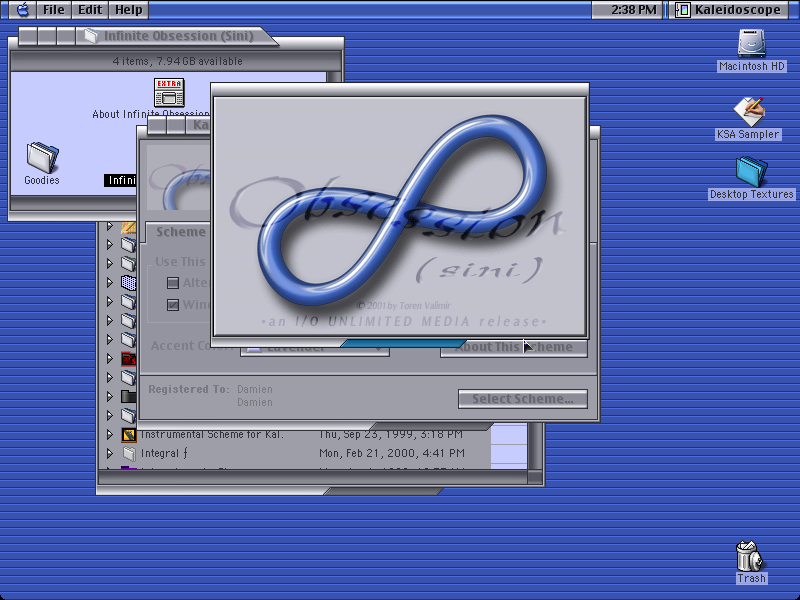The image size is (800, 600).
Task: Click the Select Scheme... button
Action: click(x=522, y=399)
